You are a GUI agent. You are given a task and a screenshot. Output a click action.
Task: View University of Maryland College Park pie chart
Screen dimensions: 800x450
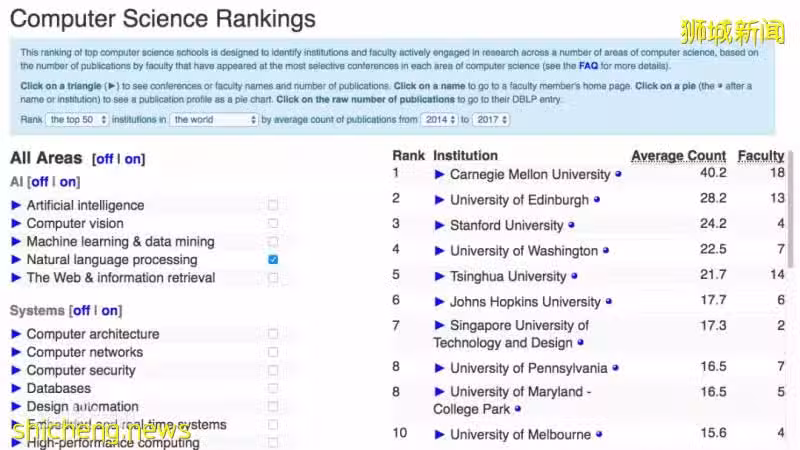click(518, 409)
